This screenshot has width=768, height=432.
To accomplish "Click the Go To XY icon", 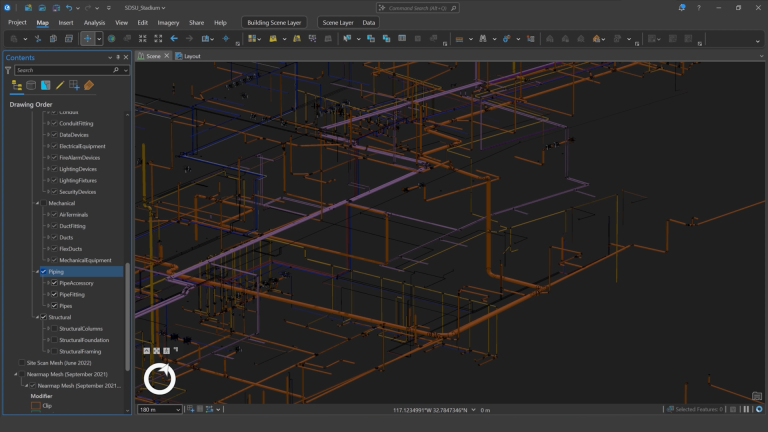I will coord(226,39).
